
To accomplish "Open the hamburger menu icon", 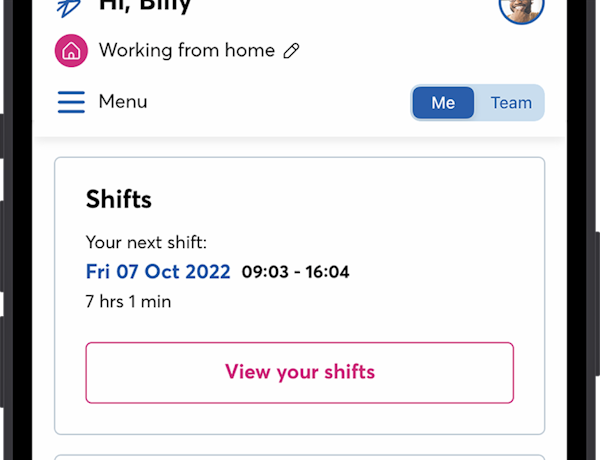I will (x=71, y=102).
